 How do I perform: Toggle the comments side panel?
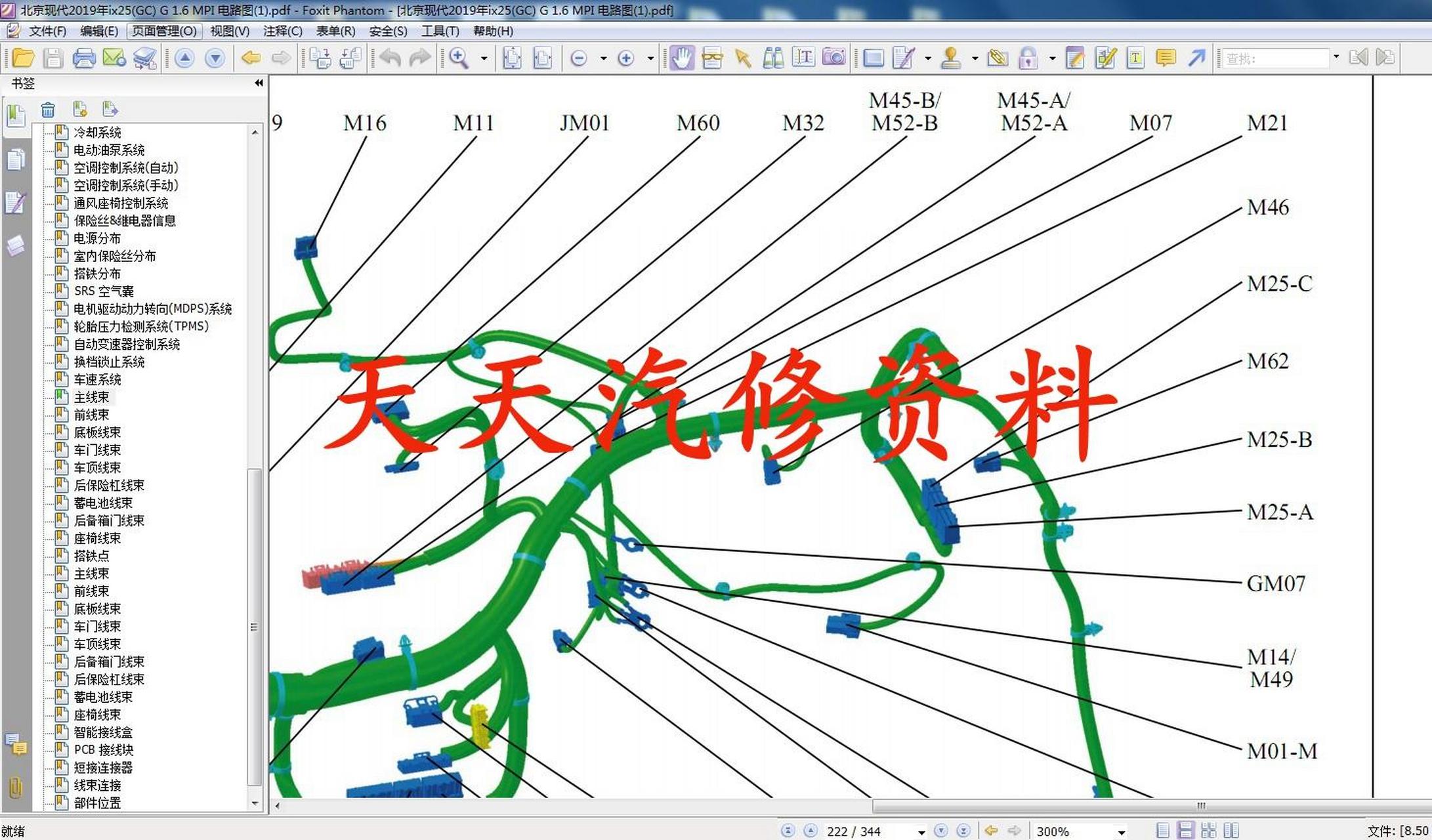point(16,745)
